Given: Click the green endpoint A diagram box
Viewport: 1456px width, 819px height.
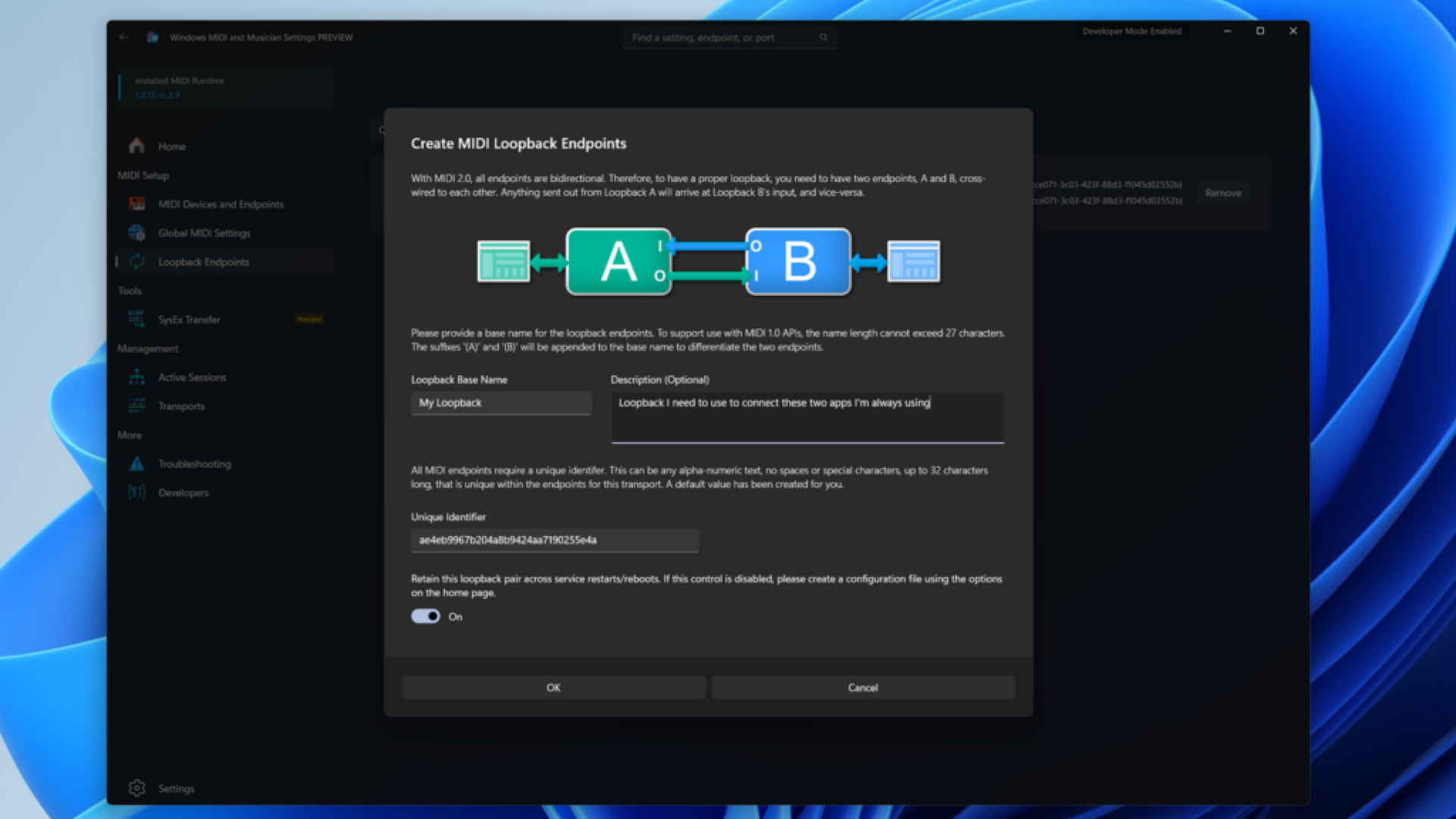Looking at the screenshot, I should (618, 262).
